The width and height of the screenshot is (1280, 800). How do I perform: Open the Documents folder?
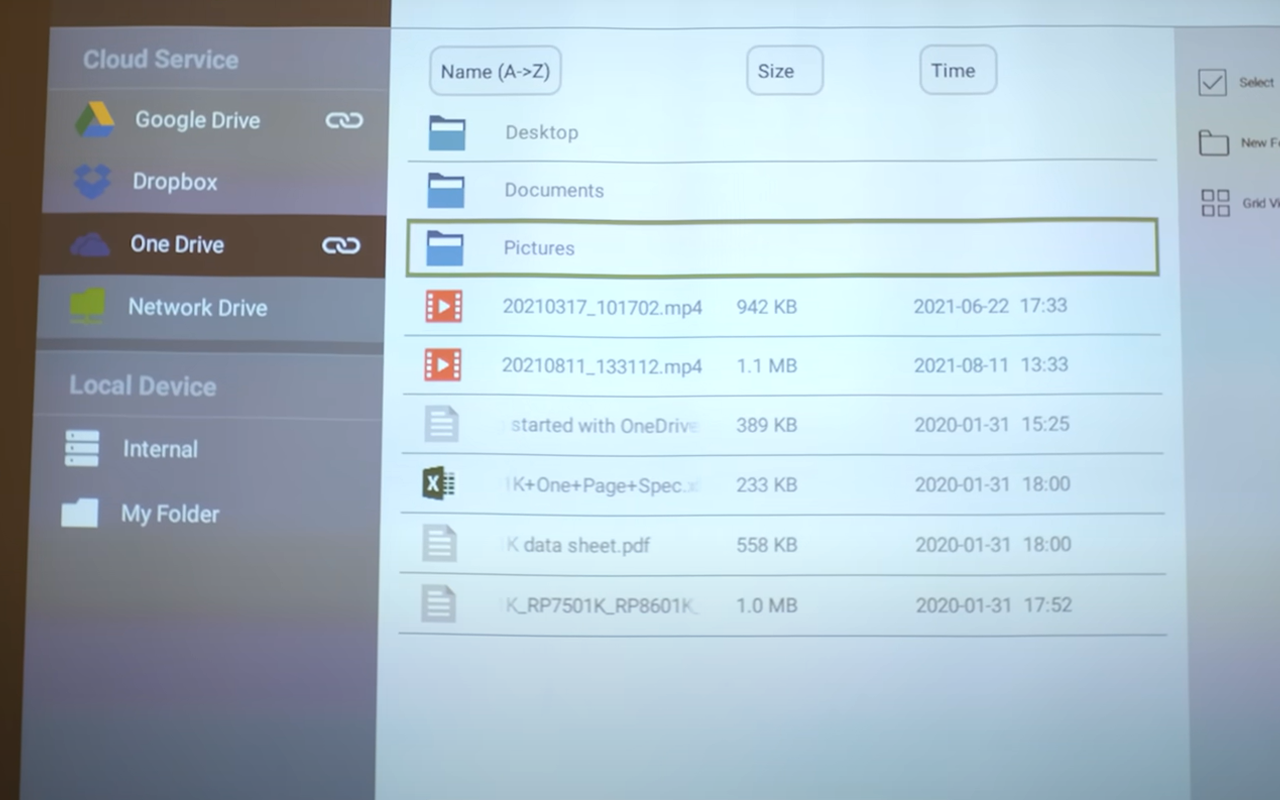tap(554, 190)
